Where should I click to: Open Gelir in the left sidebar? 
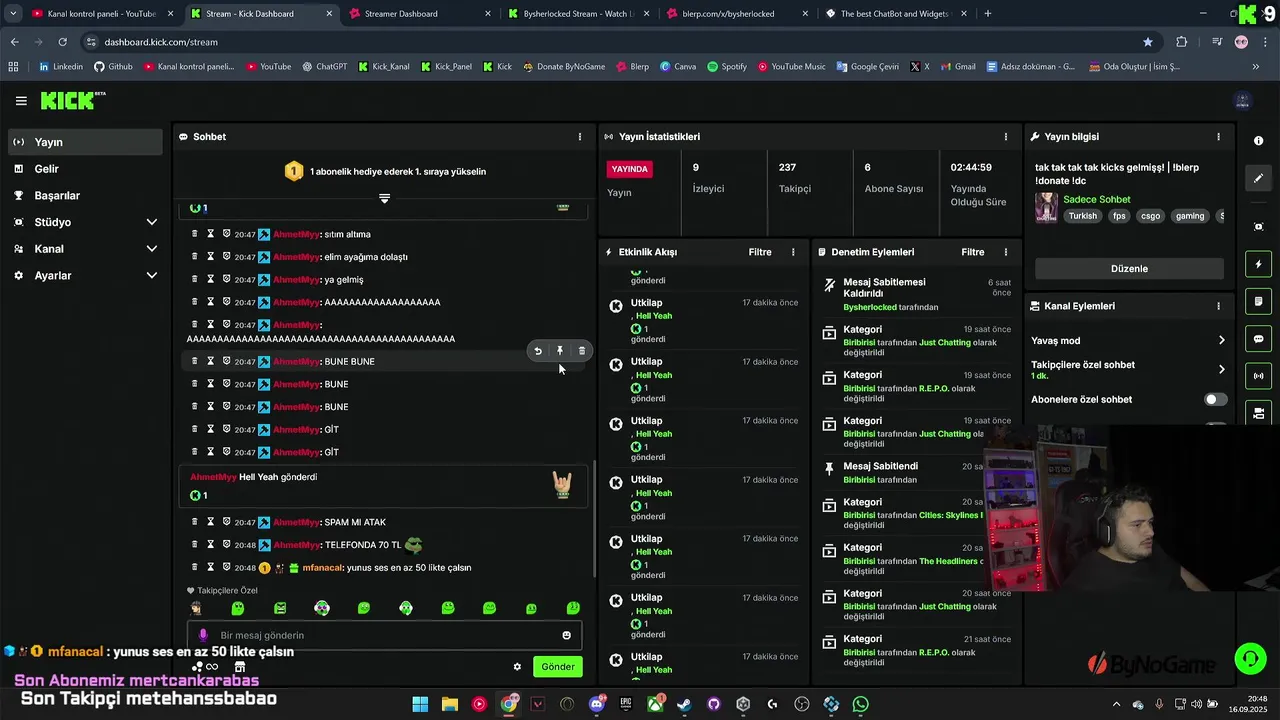[x=85, y=169]
